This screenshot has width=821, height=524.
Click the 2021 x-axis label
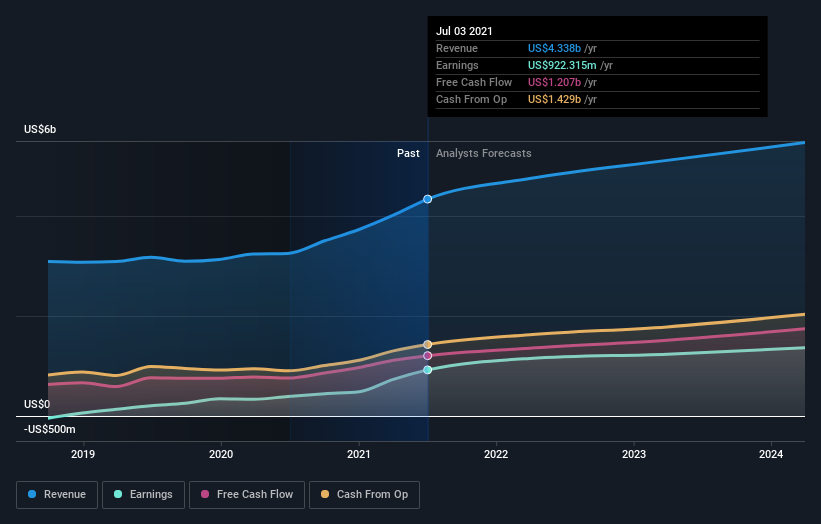click(359, 454)
